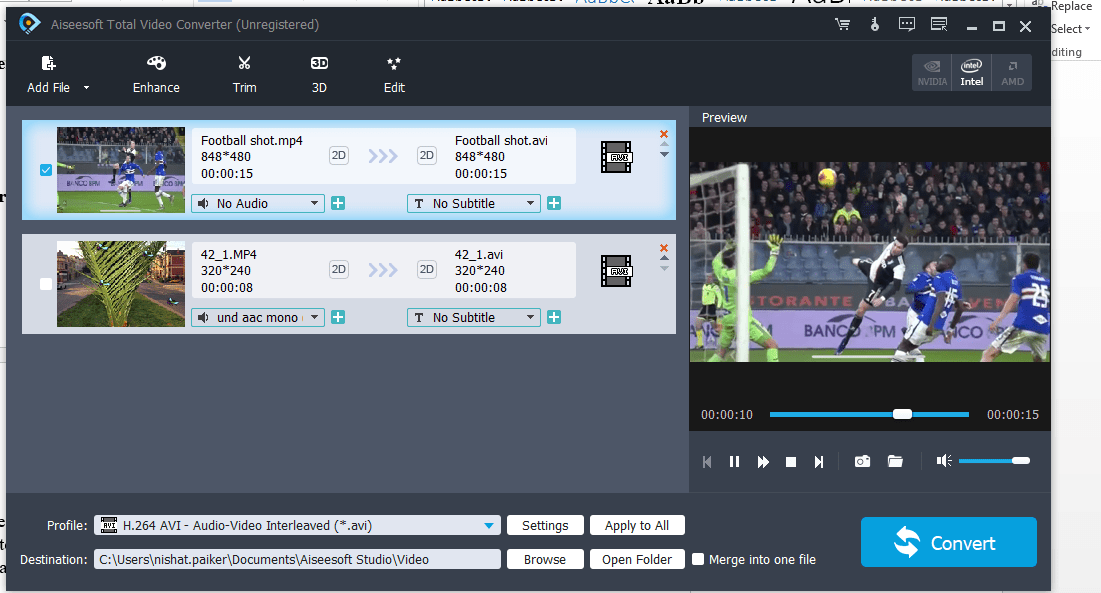The width and height of the screenshot is (1101, 593).
Task: Toggle Intel acceleration
Action: coord(972,73)
